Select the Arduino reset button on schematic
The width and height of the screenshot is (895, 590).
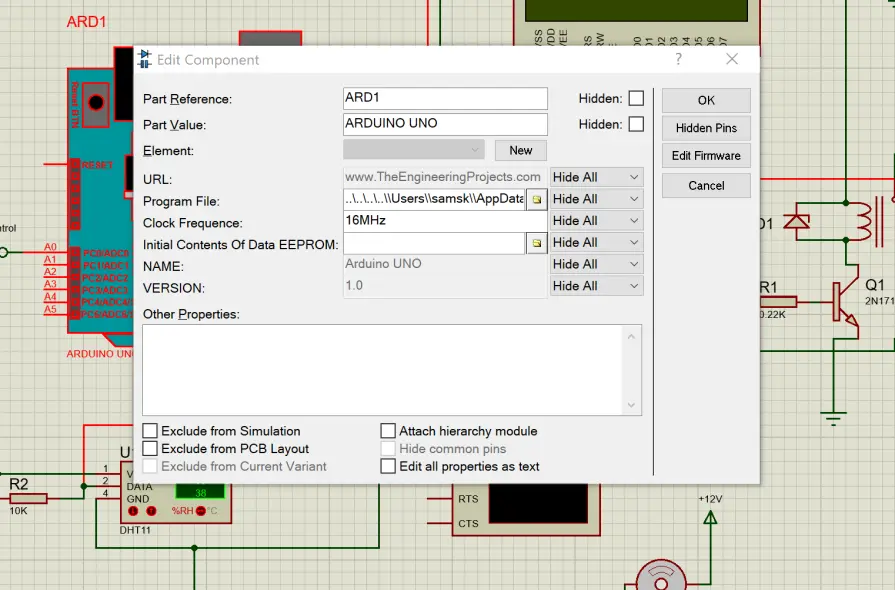[x=95, y=103]
